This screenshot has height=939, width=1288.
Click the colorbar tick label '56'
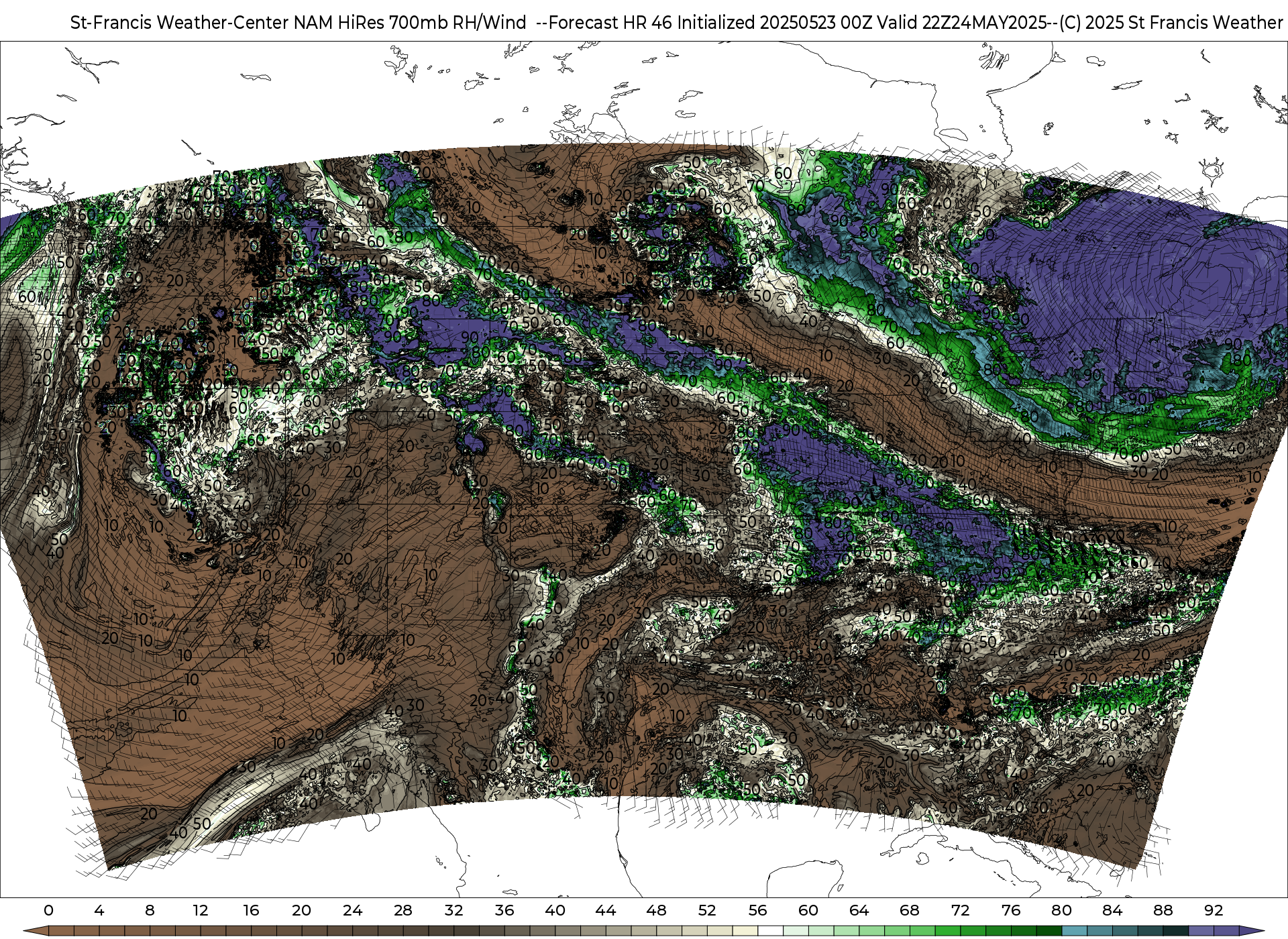[757, 910]
